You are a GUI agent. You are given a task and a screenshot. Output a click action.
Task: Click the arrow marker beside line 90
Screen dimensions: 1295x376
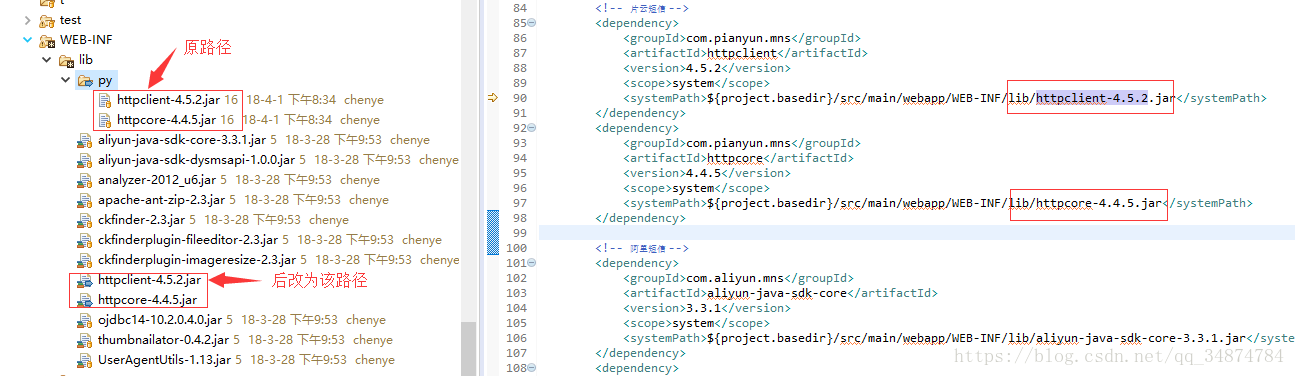pos(493,98)
